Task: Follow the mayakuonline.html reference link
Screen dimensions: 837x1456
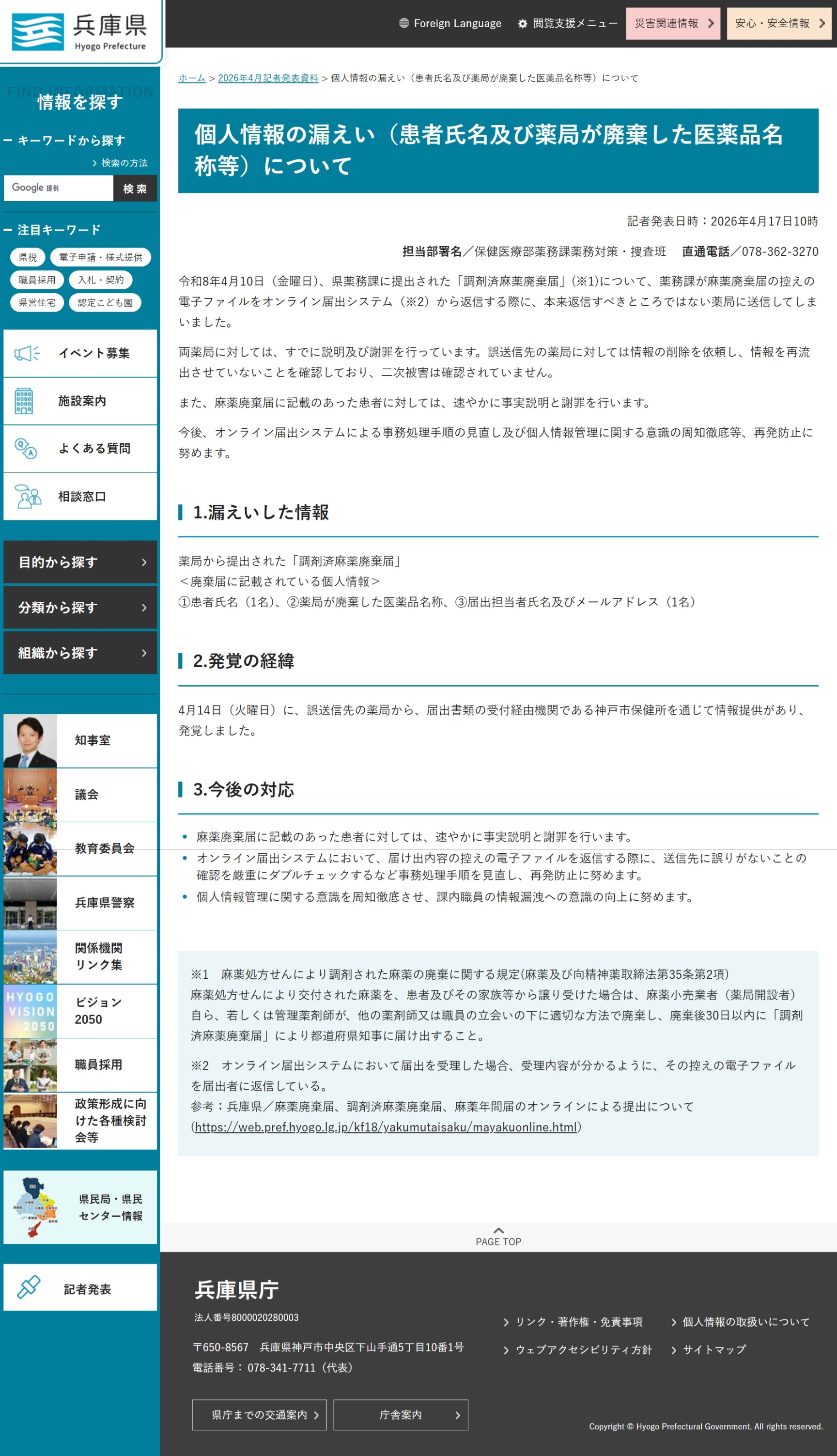Action: point(385,1127)
